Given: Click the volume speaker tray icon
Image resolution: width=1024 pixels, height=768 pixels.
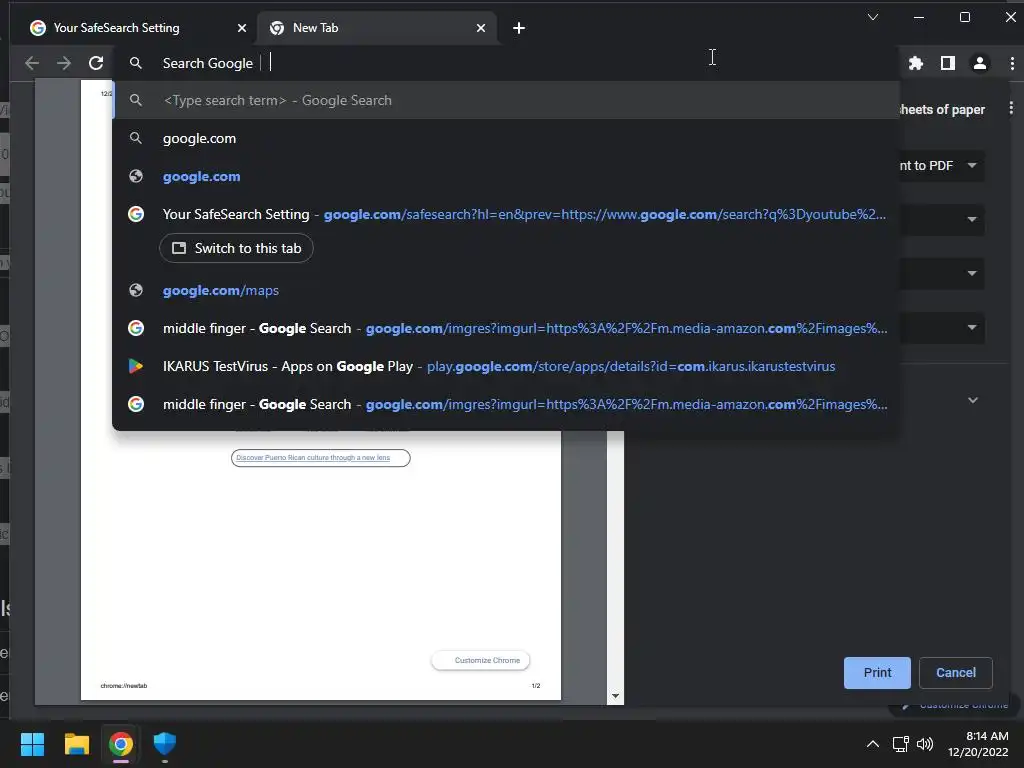Looking at the screenshot, I should point(925,744).
